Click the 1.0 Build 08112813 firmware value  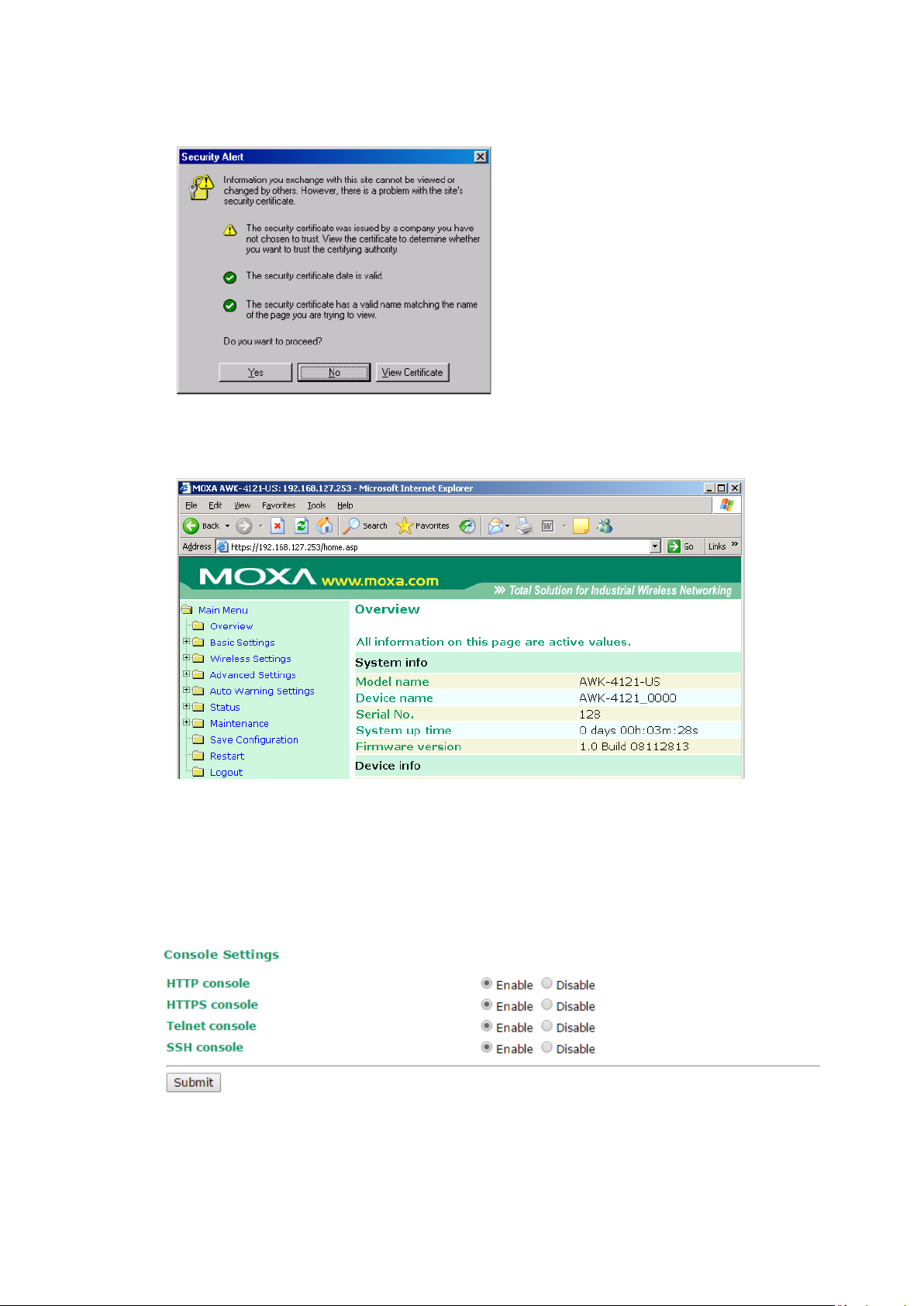point(634,747)
